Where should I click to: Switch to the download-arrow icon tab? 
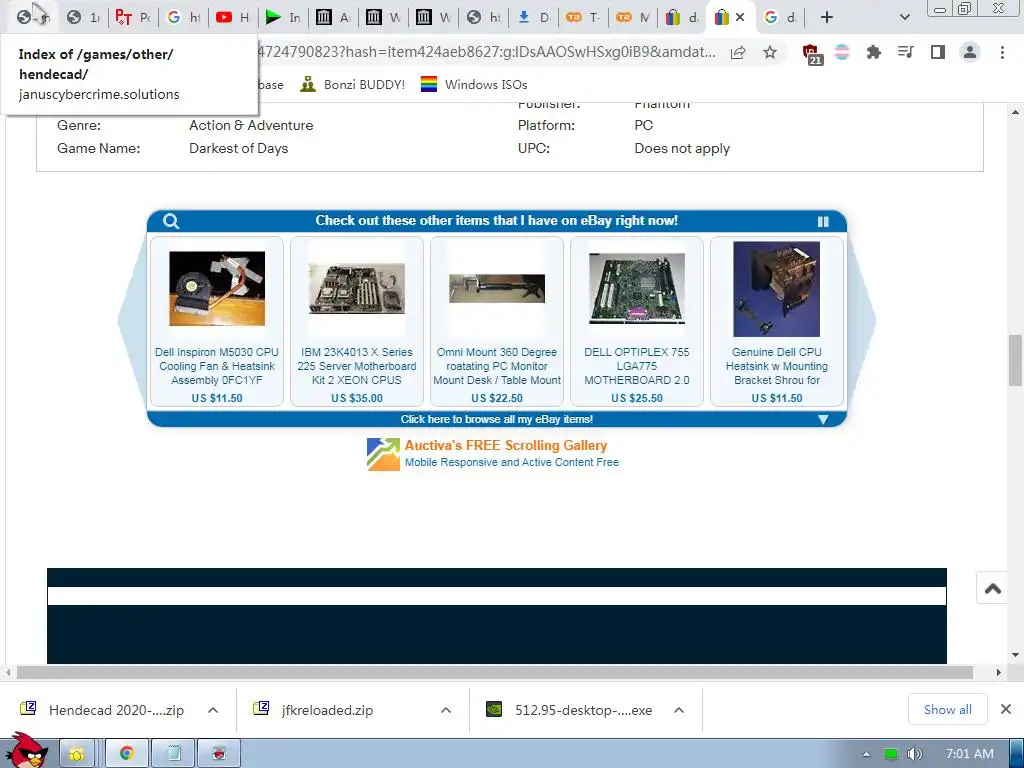tap(534, 18)
